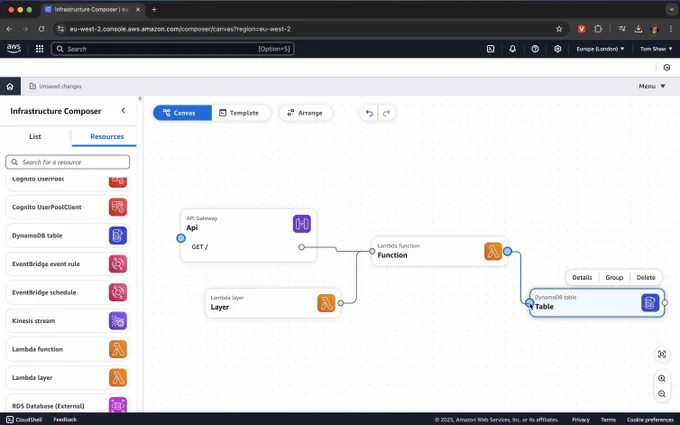Open the notifications bell

coord(513,49)
